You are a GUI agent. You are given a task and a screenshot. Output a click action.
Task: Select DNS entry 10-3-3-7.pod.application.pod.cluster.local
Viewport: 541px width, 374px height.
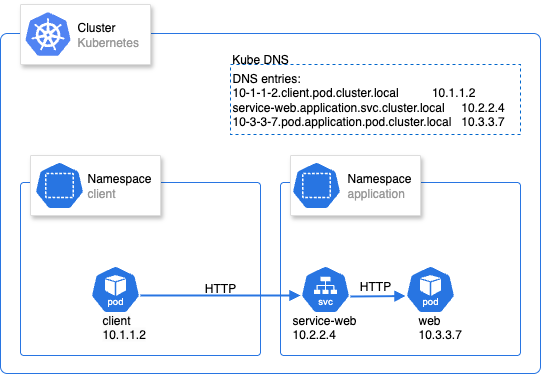click(x=342, y=122)
